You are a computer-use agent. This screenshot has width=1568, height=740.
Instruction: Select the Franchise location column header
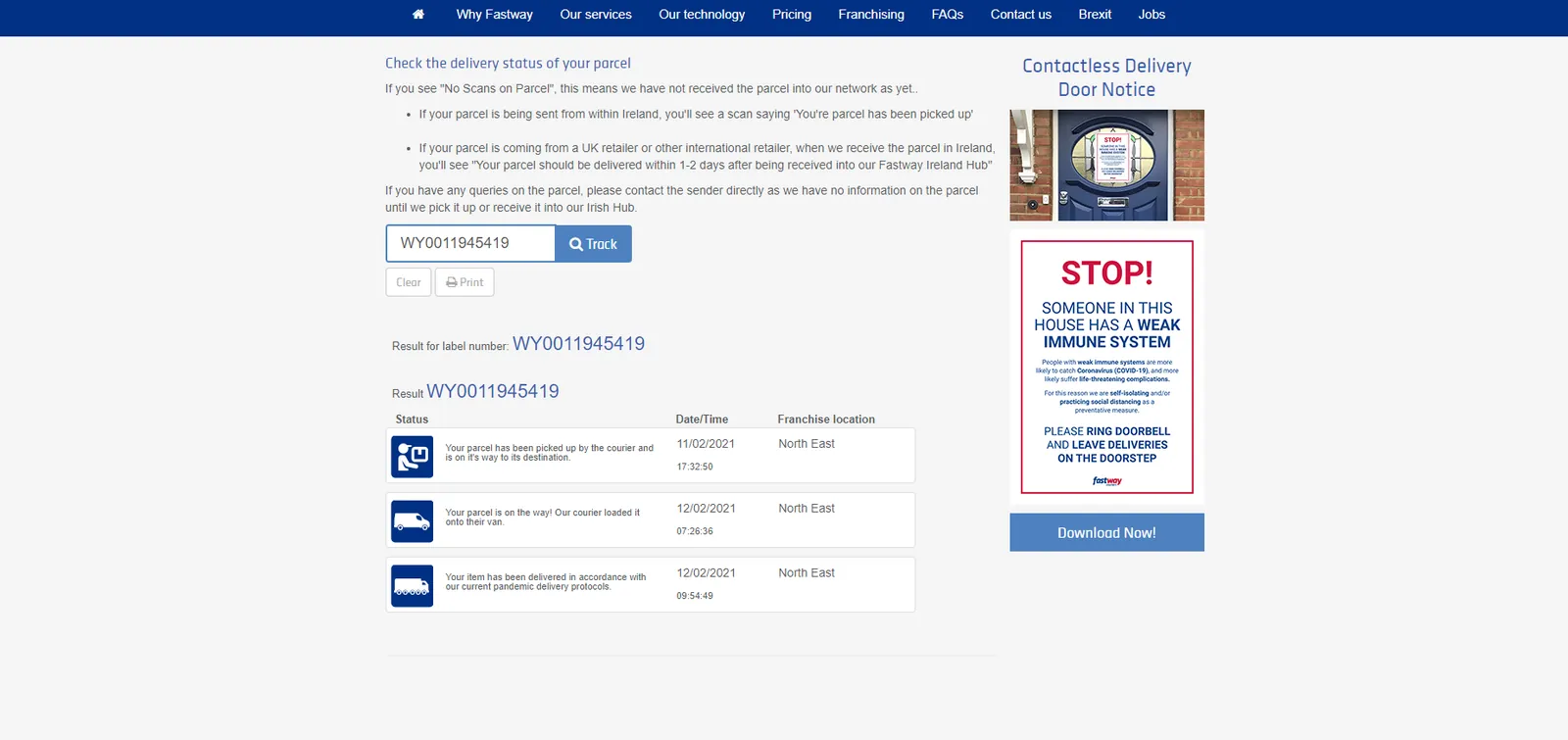[x=826, y=419]
